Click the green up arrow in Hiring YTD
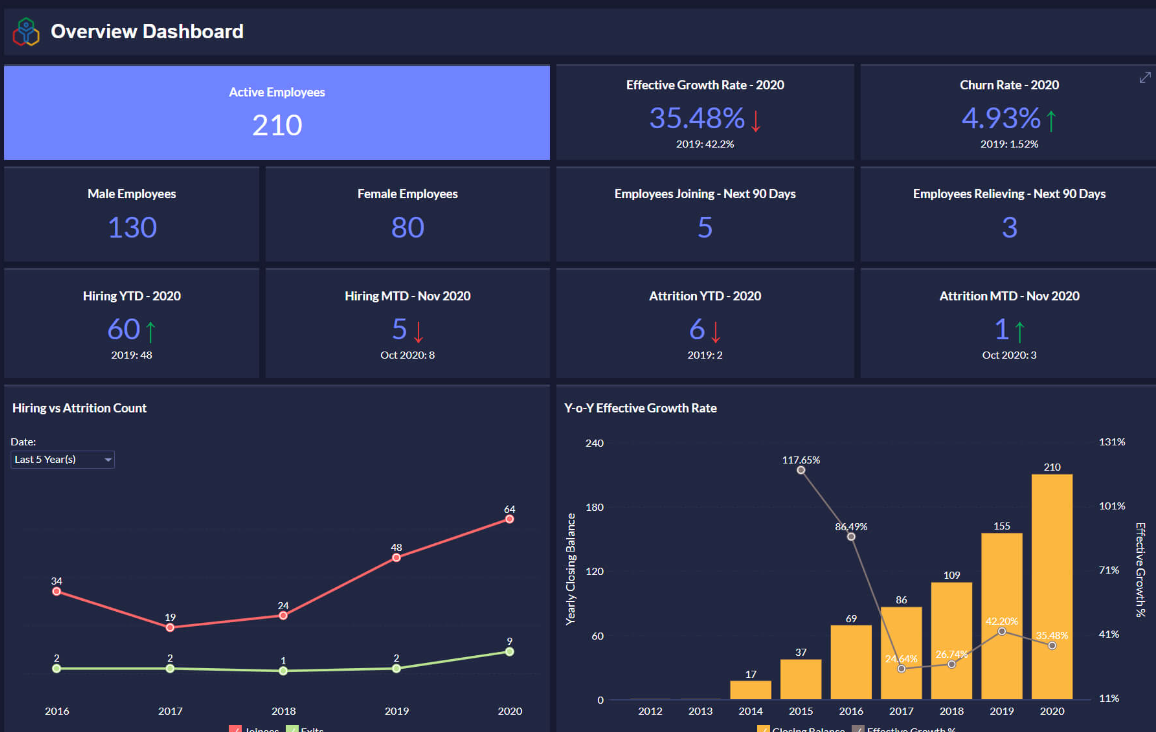The image size is (1156, 732). point(151,330)
